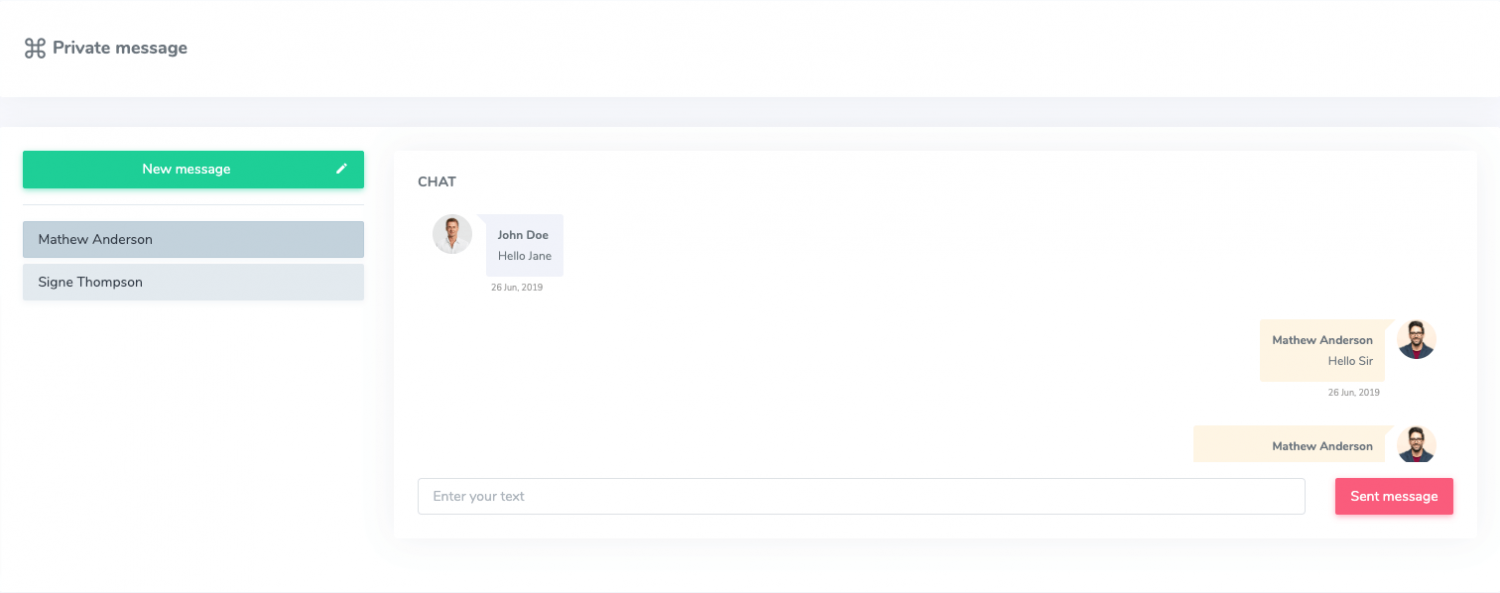The image size is (1500, 593).
Task: Click Mathew Anderson's name above Hello Sir
Action: (x=1322, y=340)
